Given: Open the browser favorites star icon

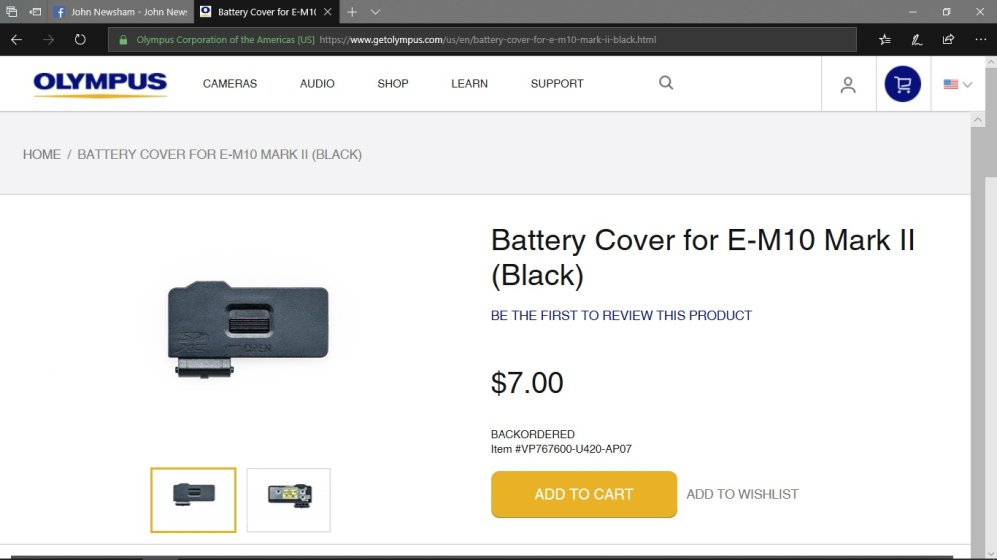Looking at the screenshot, I should click(884, 39).
